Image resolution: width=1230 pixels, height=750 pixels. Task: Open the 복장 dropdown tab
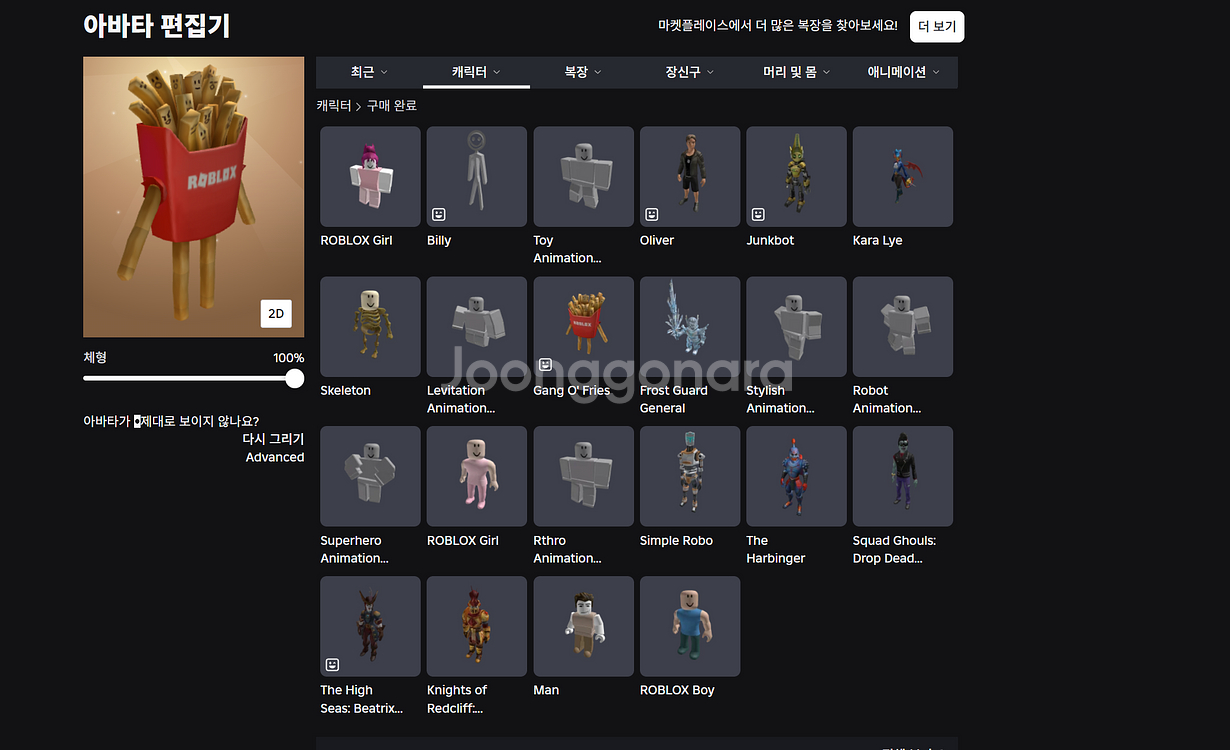point(583,72)
